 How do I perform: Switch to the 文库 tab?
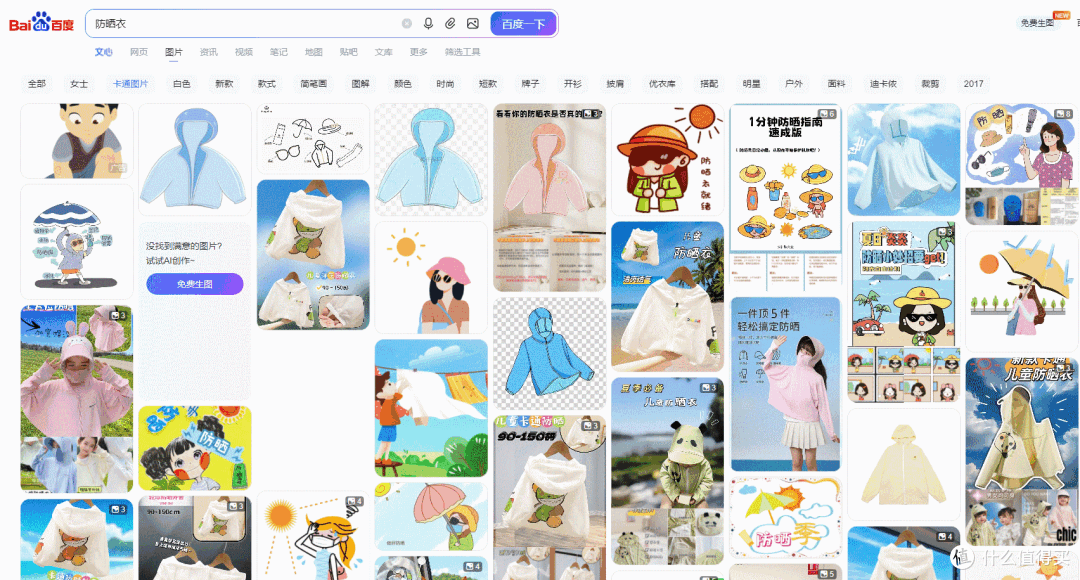pos(384,52)
